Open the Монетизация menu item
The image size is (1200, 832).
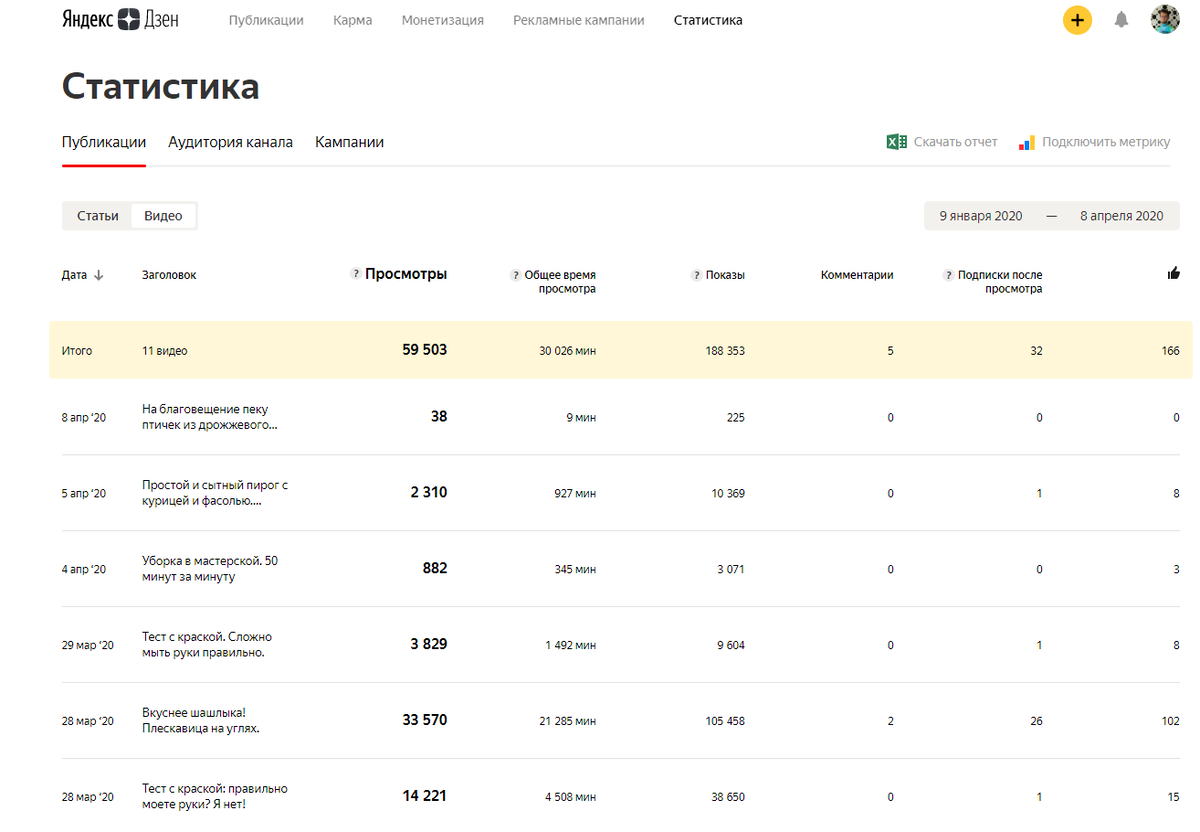click(443, 19)
